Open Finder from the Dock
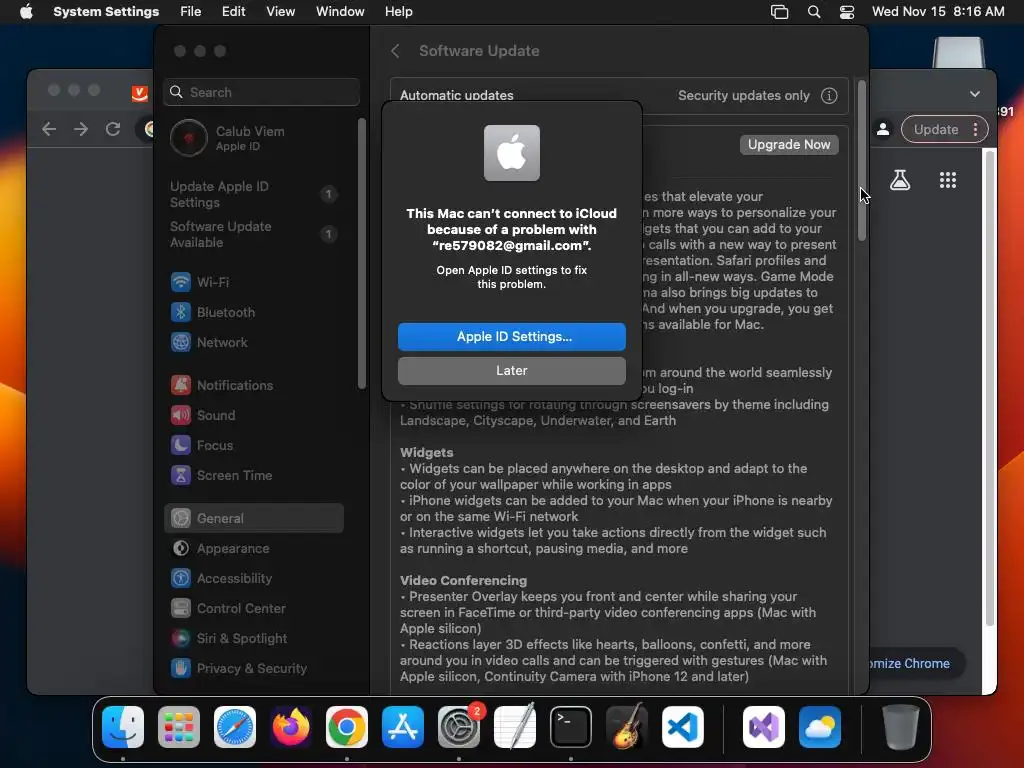The height and width of the screenshot is (768, 1024). (123, 727)
